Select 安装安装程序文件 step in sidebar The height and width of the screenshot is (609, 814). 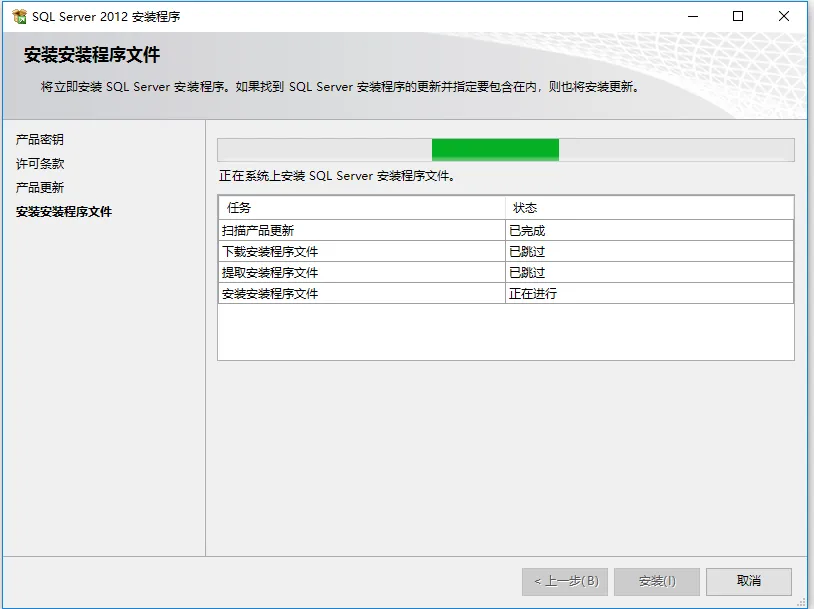(64, 212)
